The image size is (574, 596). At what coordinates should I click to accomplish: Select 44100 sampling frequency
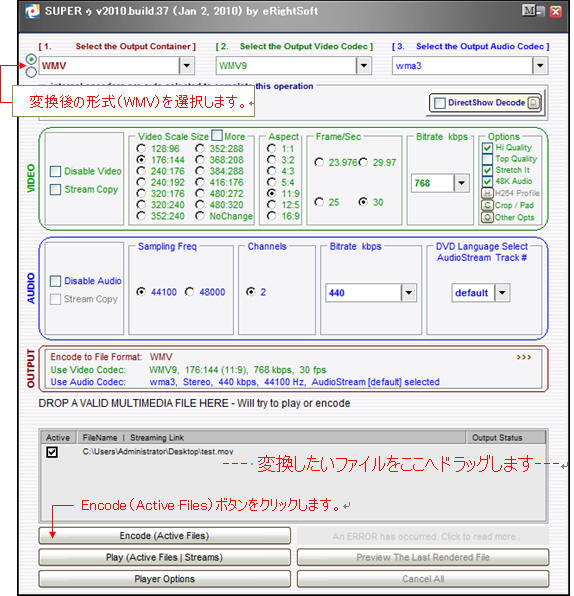click(141, 292)
